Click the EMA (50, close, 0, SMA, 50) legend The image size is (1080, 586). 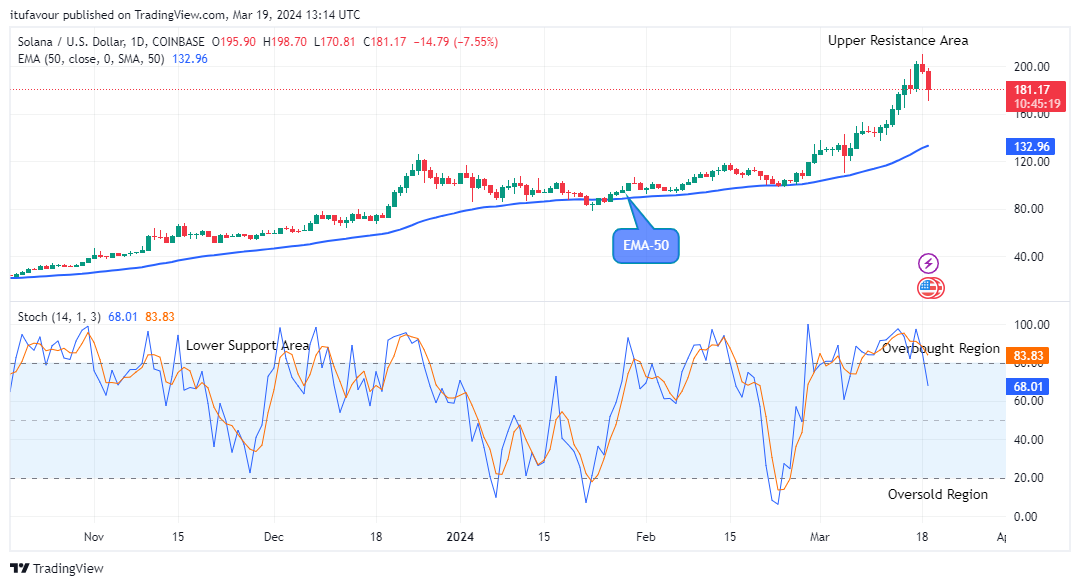pos(91,59)
